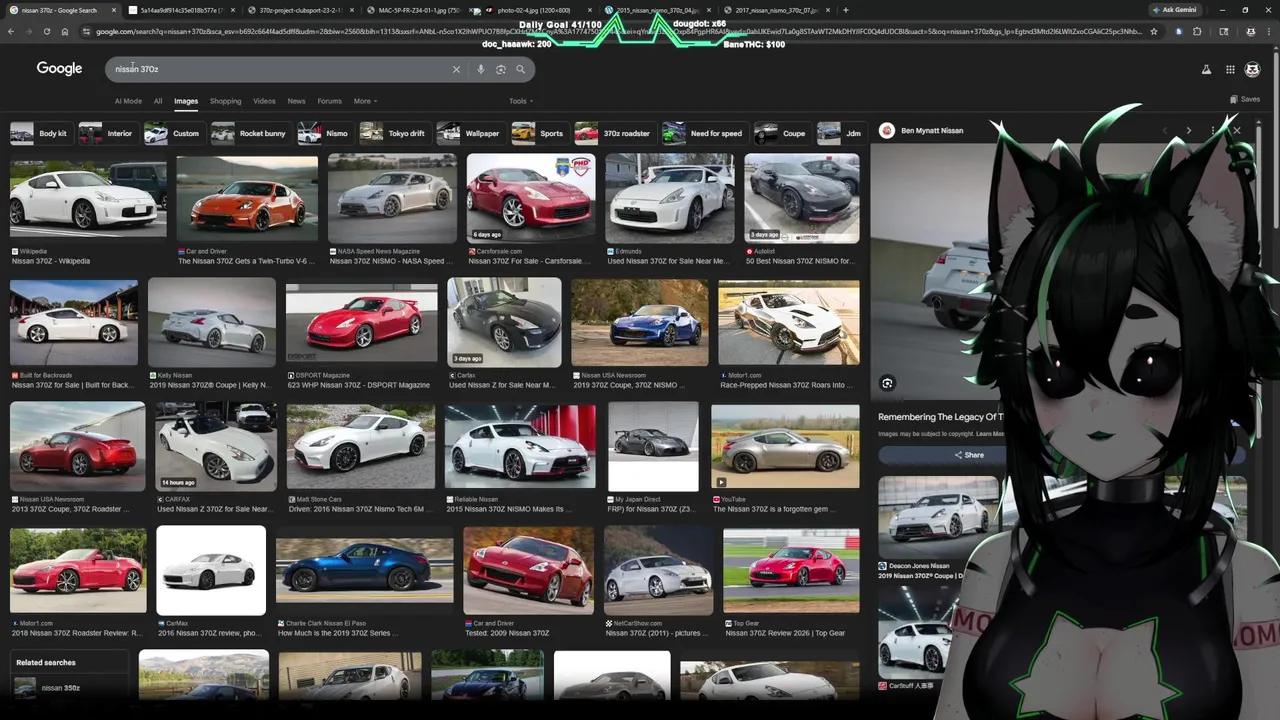Open 'Tested: 2009 Nissan 370Z' link
The image size is (1280, 720).
click(507, 633)
